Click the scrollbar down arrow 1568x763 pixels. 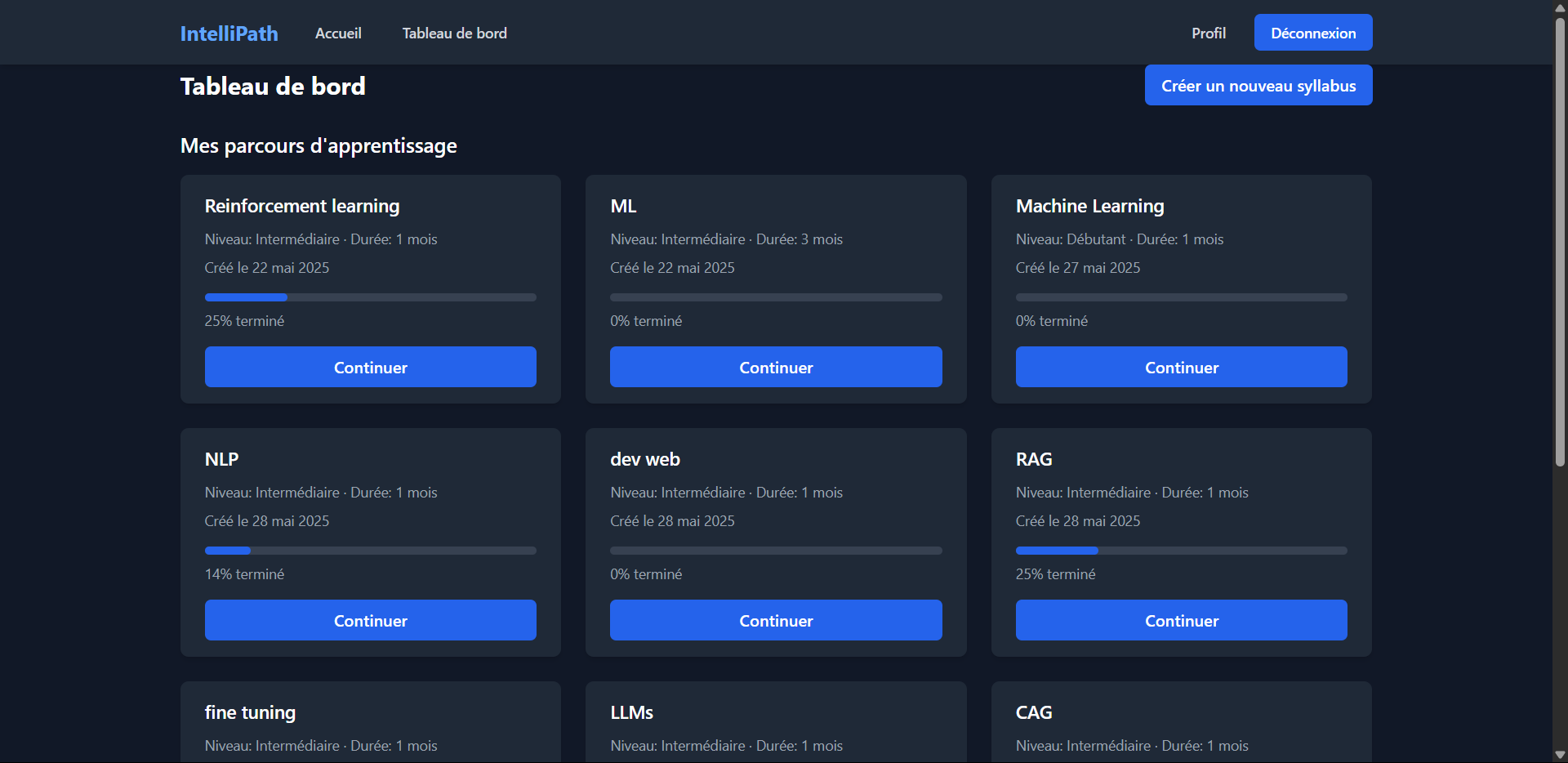tap(1560, 755)
